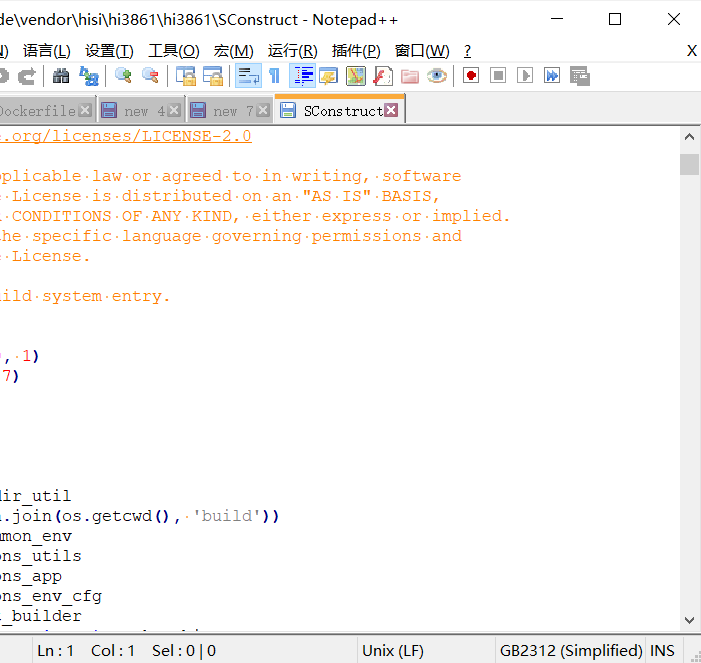Run macro multiple times icon

(552, 75)
